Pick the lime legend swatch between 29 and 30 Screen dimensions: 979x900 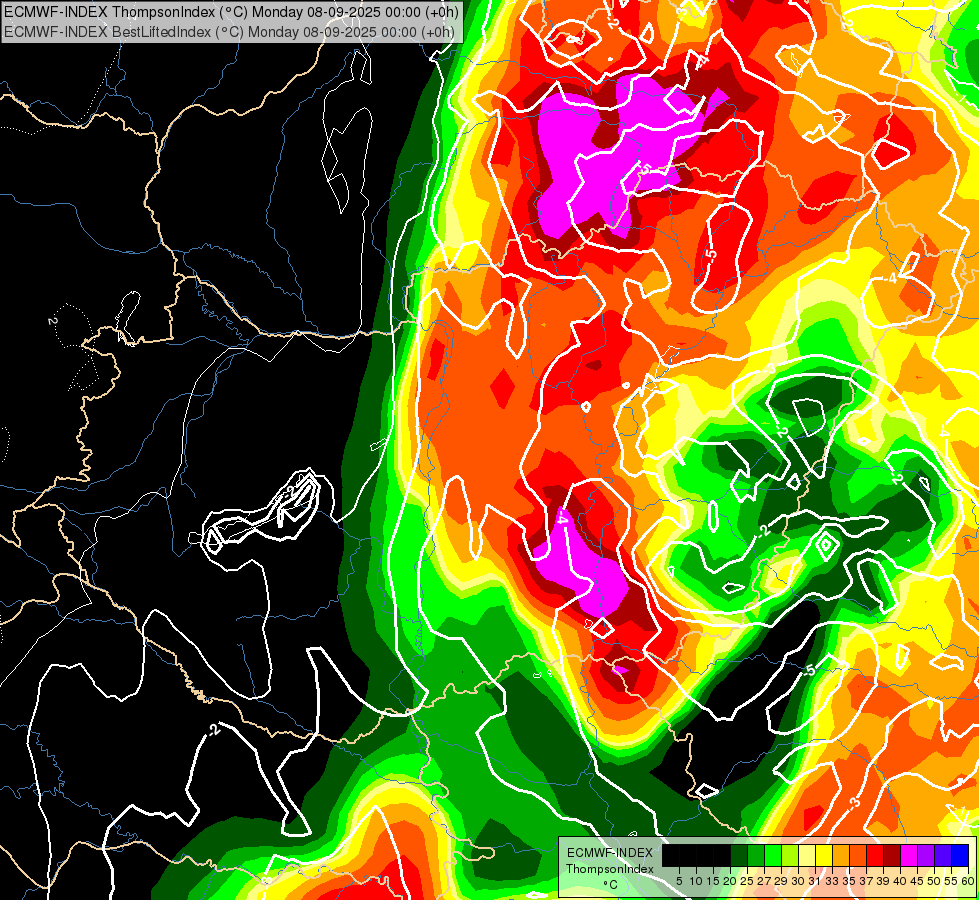(x=790, y=855)
